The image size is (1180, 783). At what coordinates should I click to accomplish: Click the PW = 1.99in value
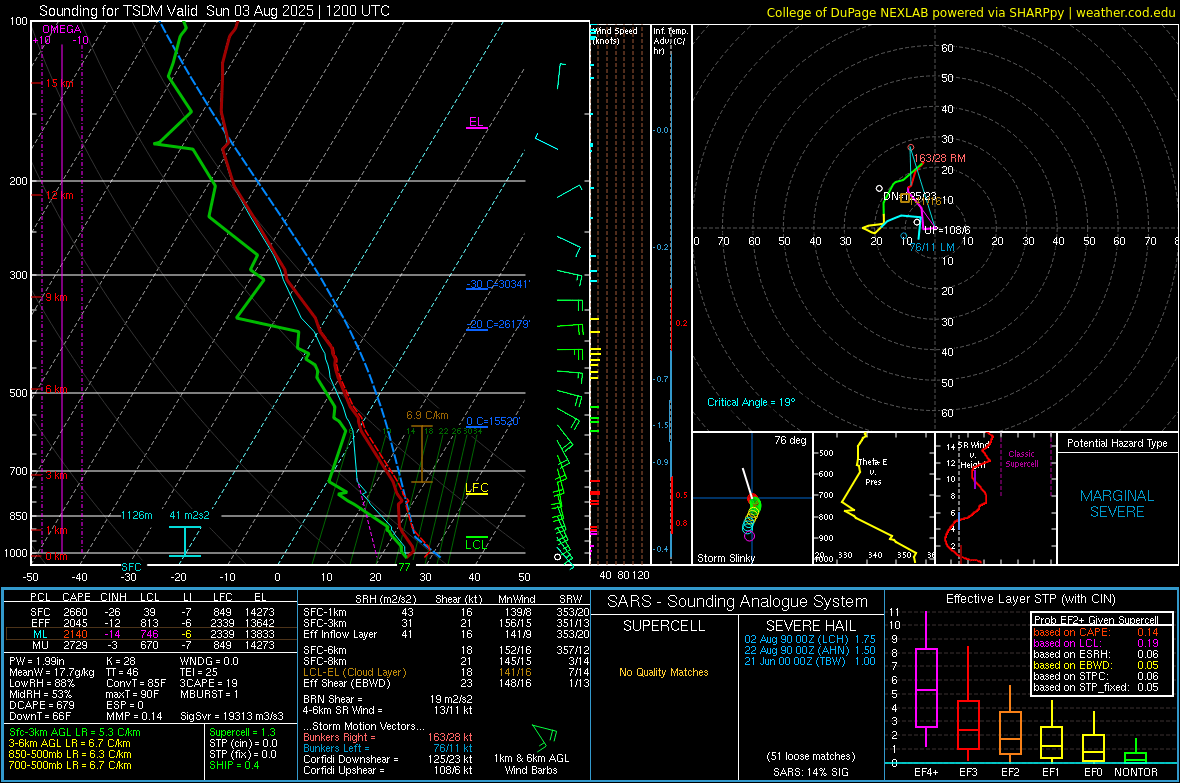36,661
